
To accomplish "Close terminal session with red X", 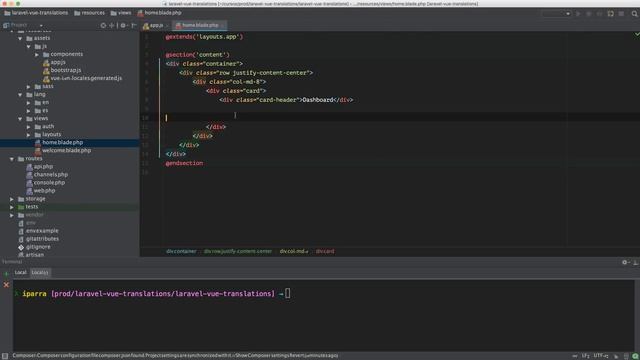I will point(6,285).
